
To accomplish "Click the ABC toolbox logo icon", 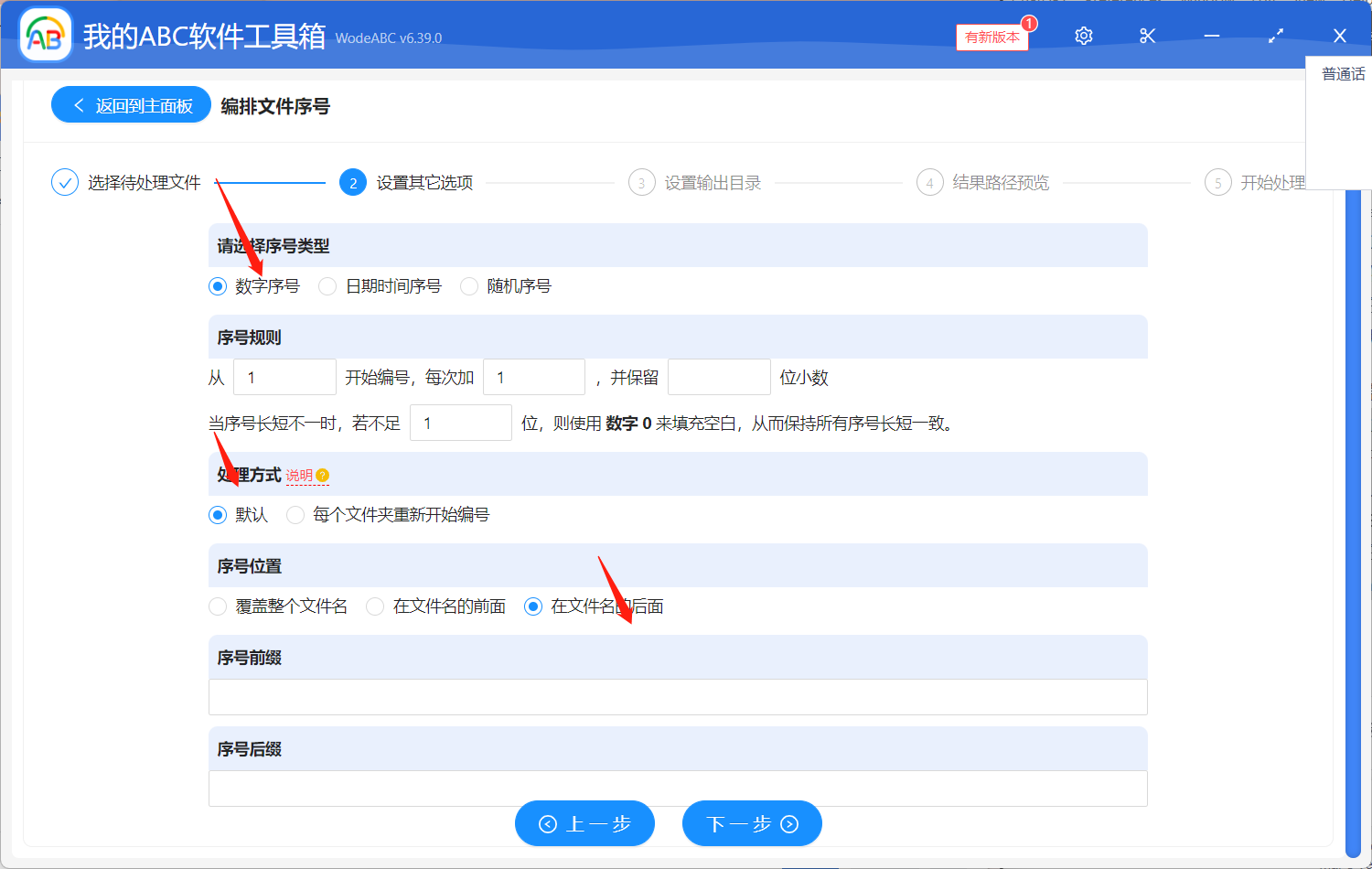I will (x=45, y=34).
